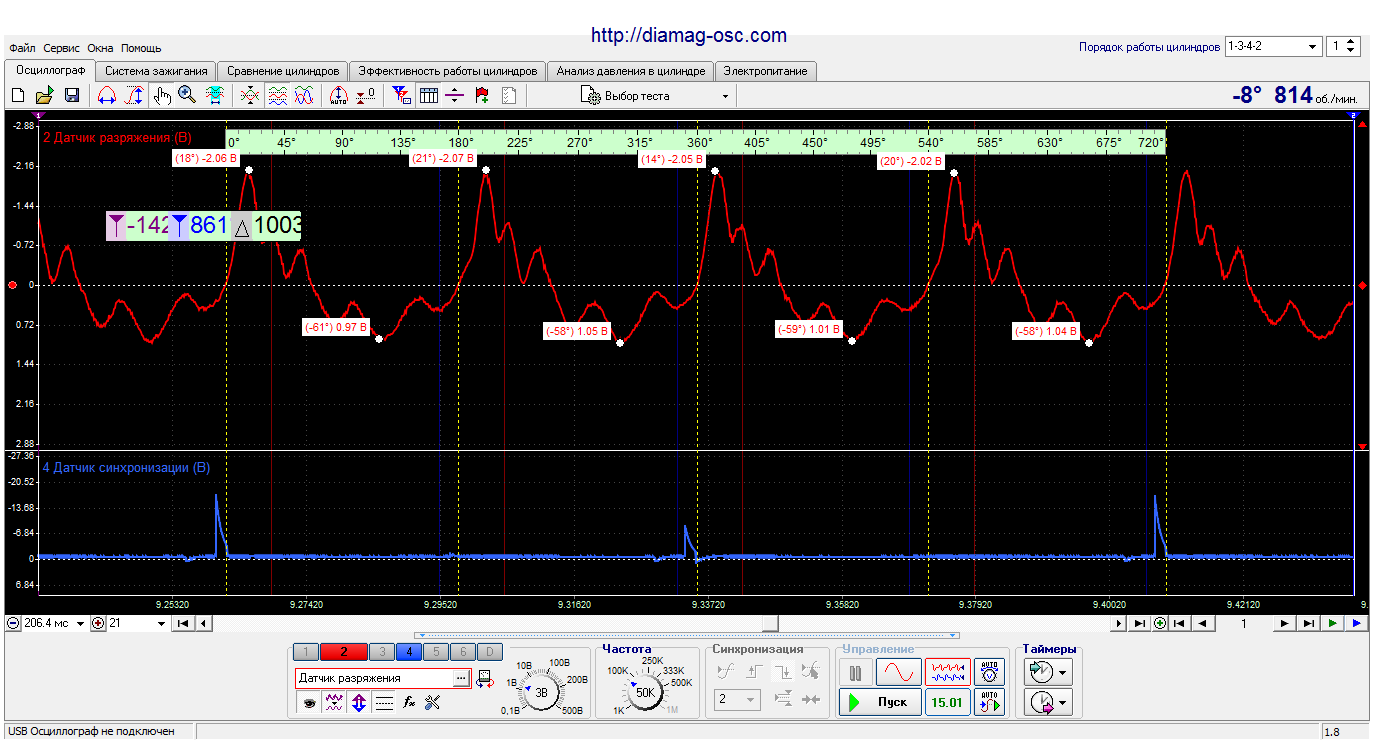The height and width of the screenshot is (744, 1382).
Task: Switch to Анализ давления в цилиндре tab
Action: pyautogui.click(x=631, y=71)
